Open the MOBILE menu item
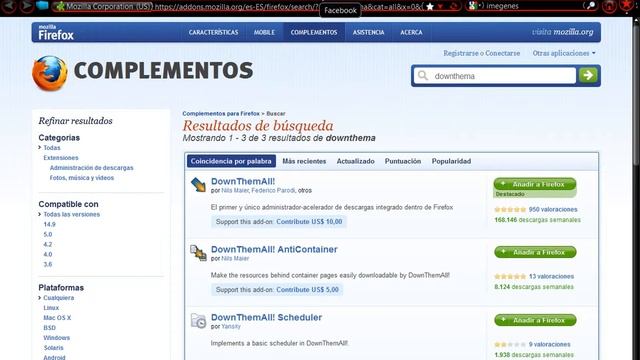The image size is (640, 360). [x=264, y=32]
